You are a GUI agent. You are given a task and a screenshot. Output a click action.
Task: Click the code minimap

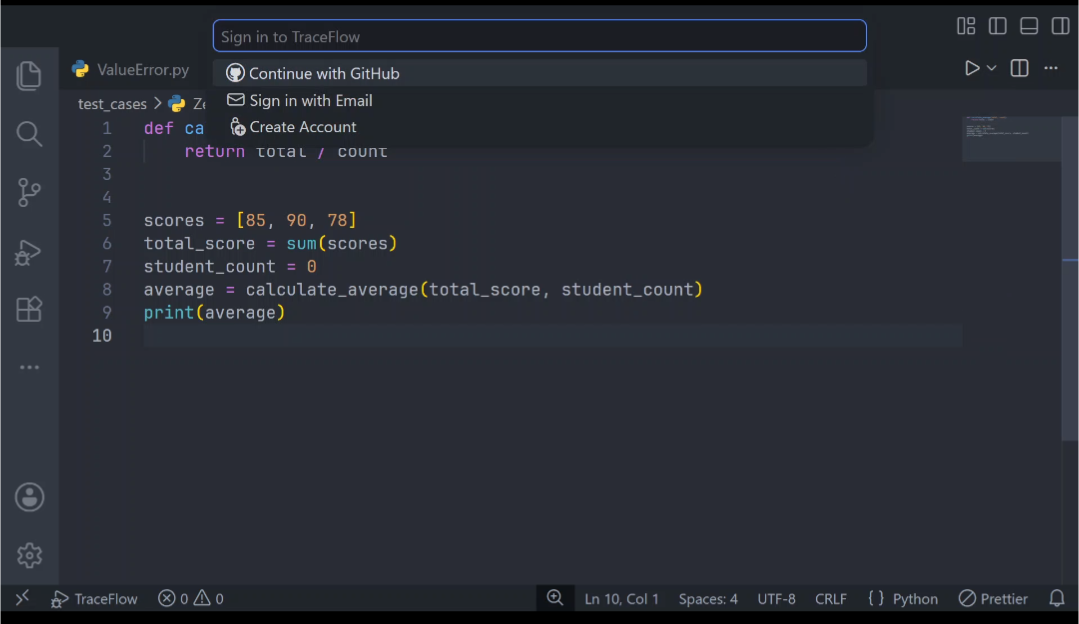click(1011, 139)
